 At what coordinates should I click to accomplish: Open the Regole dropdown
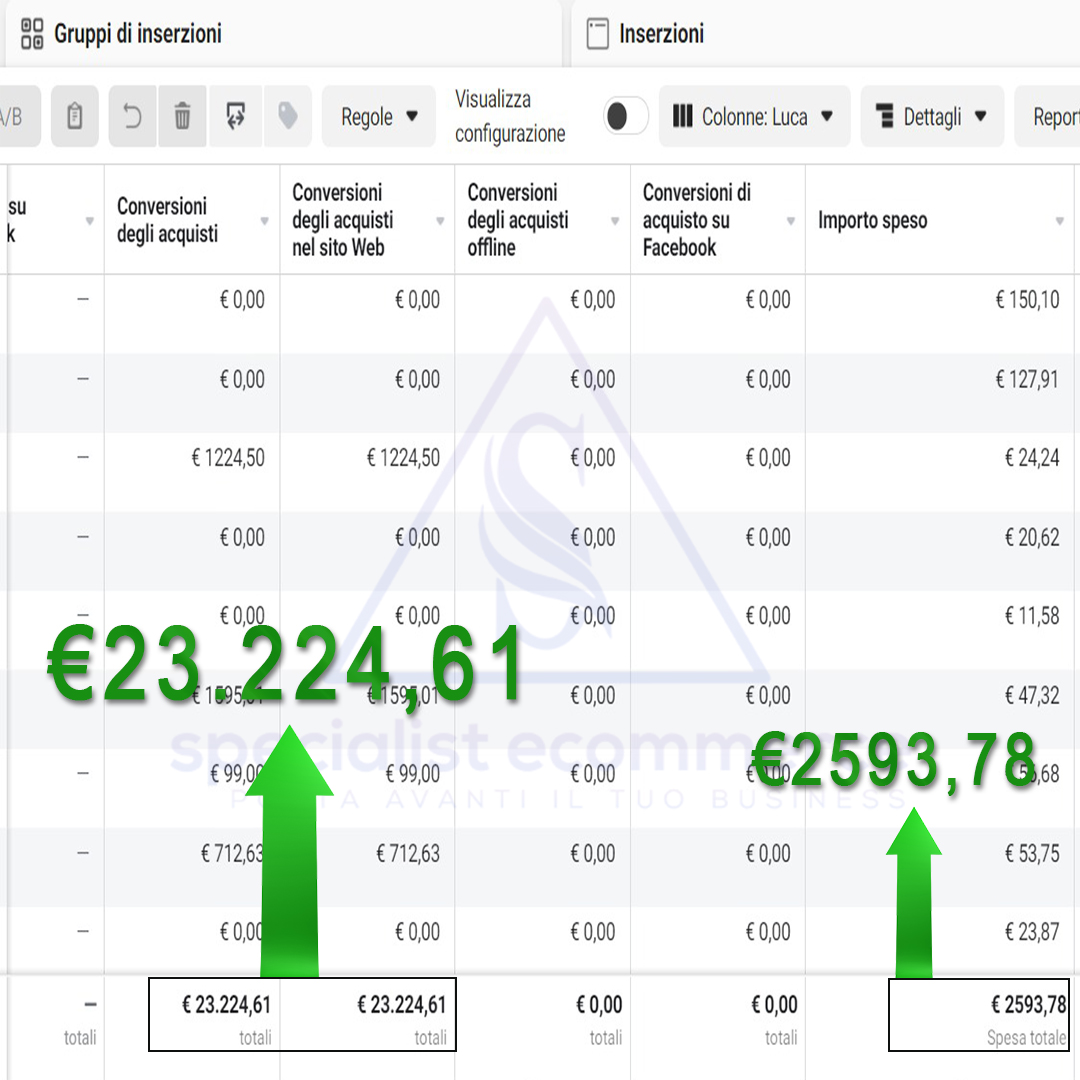[379, 117]
